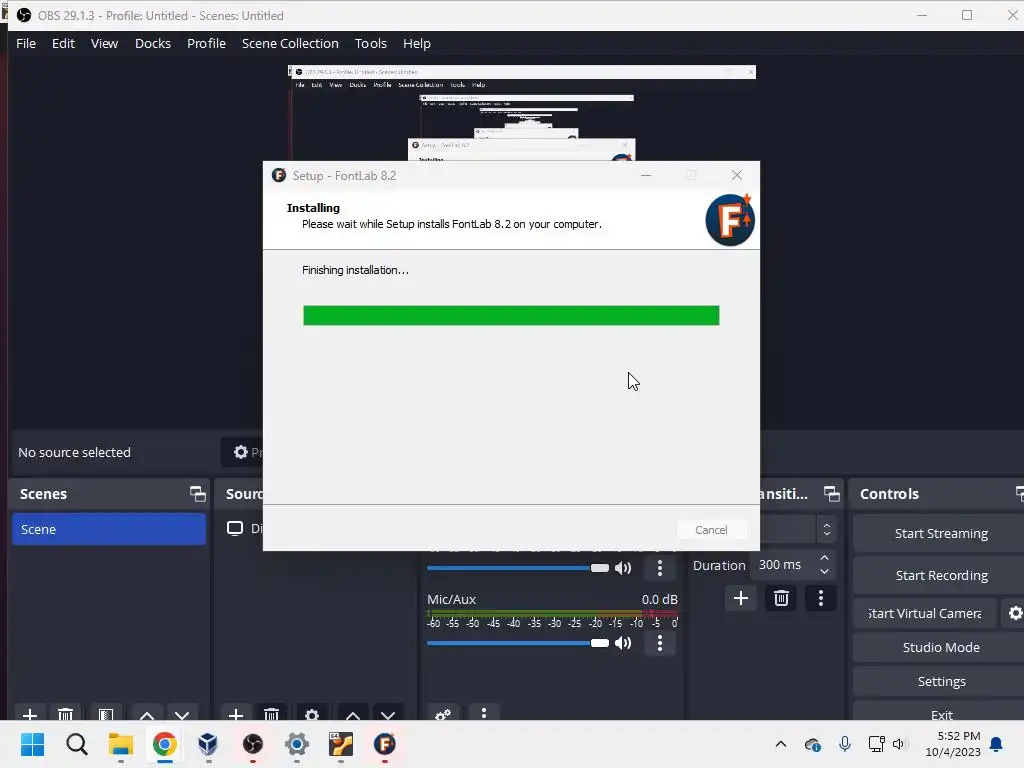This screenshot has height=768, width=1024.
Task: Open OBS Settings from Controls panel
Action: tap(940, 681)
